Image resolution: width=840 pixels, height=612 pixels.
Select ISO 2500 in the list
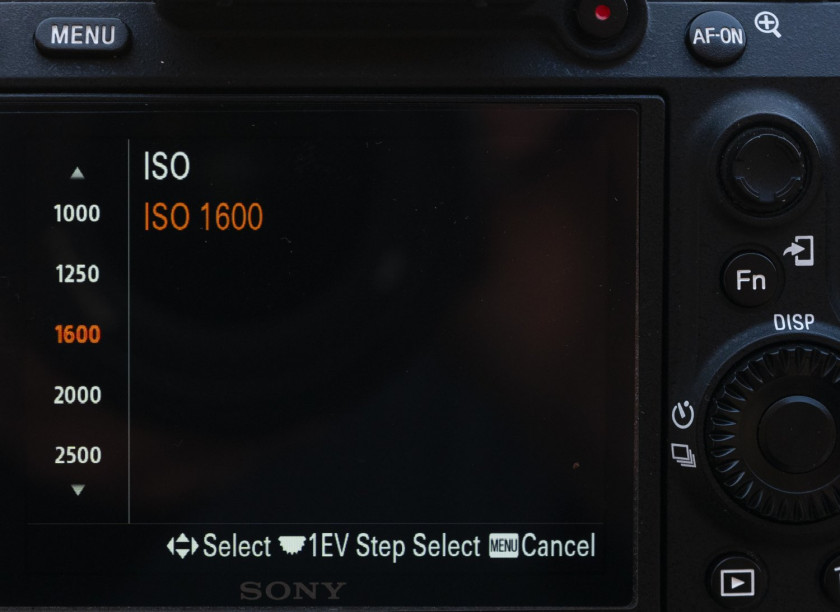pos(78,455)
